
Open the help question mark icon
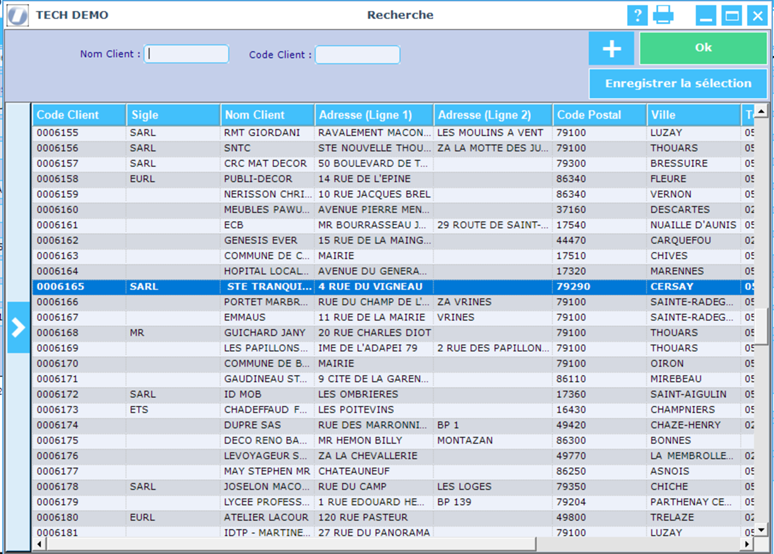point(637,15)
